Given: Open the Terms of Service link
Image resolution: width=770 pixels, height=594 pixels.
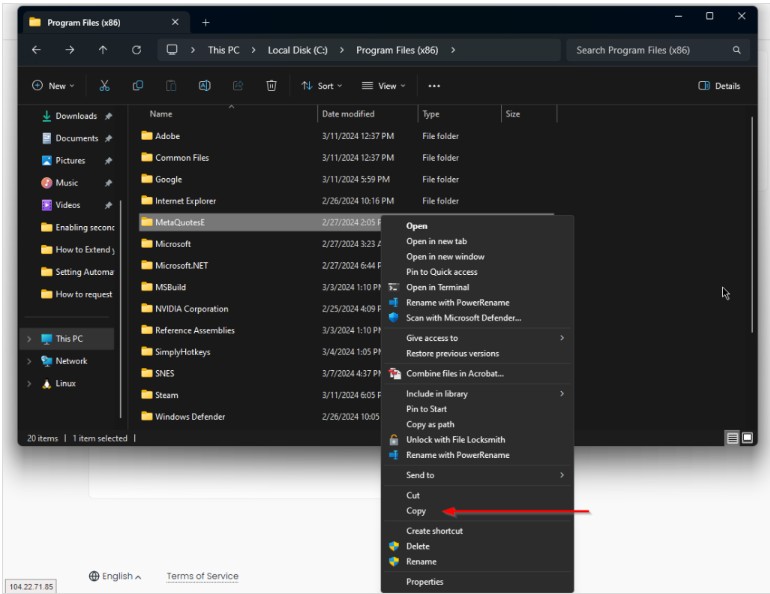Looking at the screenshot, I should coord(202,576).
